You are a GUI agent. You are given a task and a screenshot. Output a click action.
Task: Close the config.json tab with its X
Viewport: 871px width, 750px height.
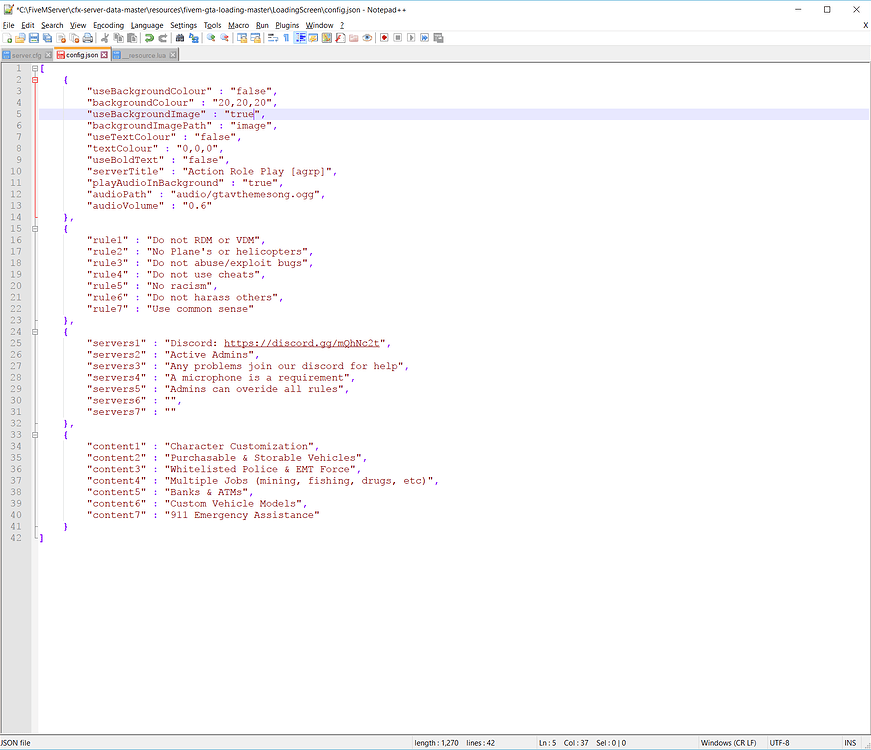[x=104, y=55]
